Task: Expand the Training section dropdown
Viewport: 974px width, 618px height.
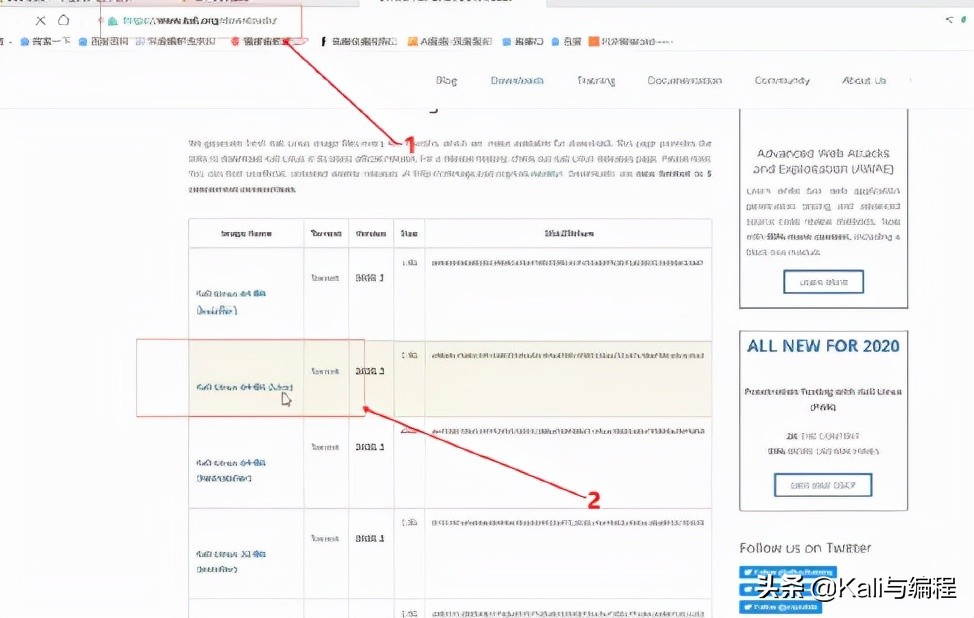Action: pos(595,81)
